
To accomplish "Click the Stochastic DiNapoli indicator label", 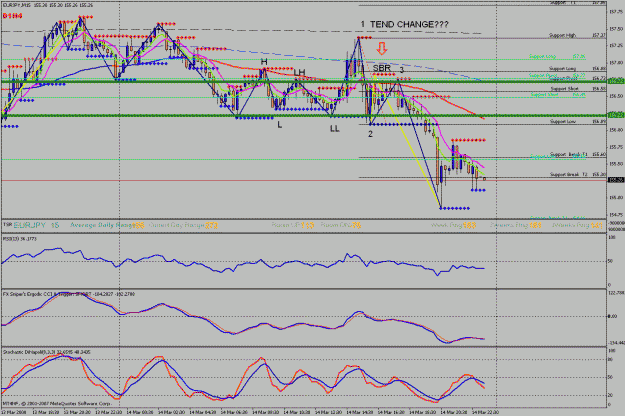I will [x=46, y=352].
